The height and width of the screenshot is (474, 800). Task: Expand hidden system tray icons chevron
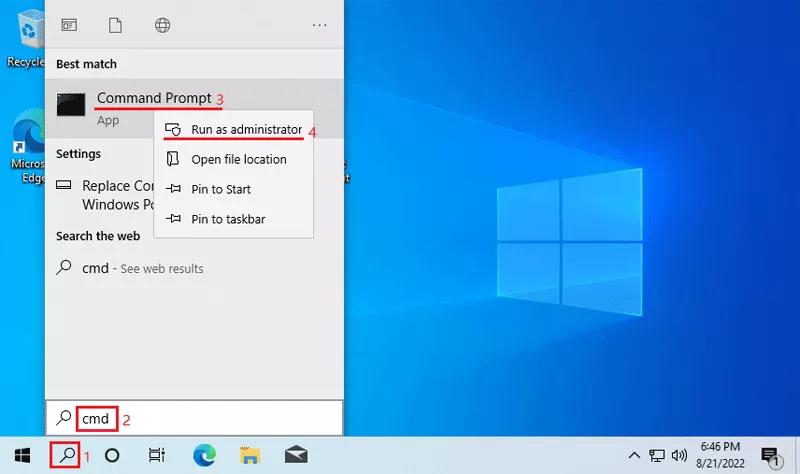tap(635, 455)
